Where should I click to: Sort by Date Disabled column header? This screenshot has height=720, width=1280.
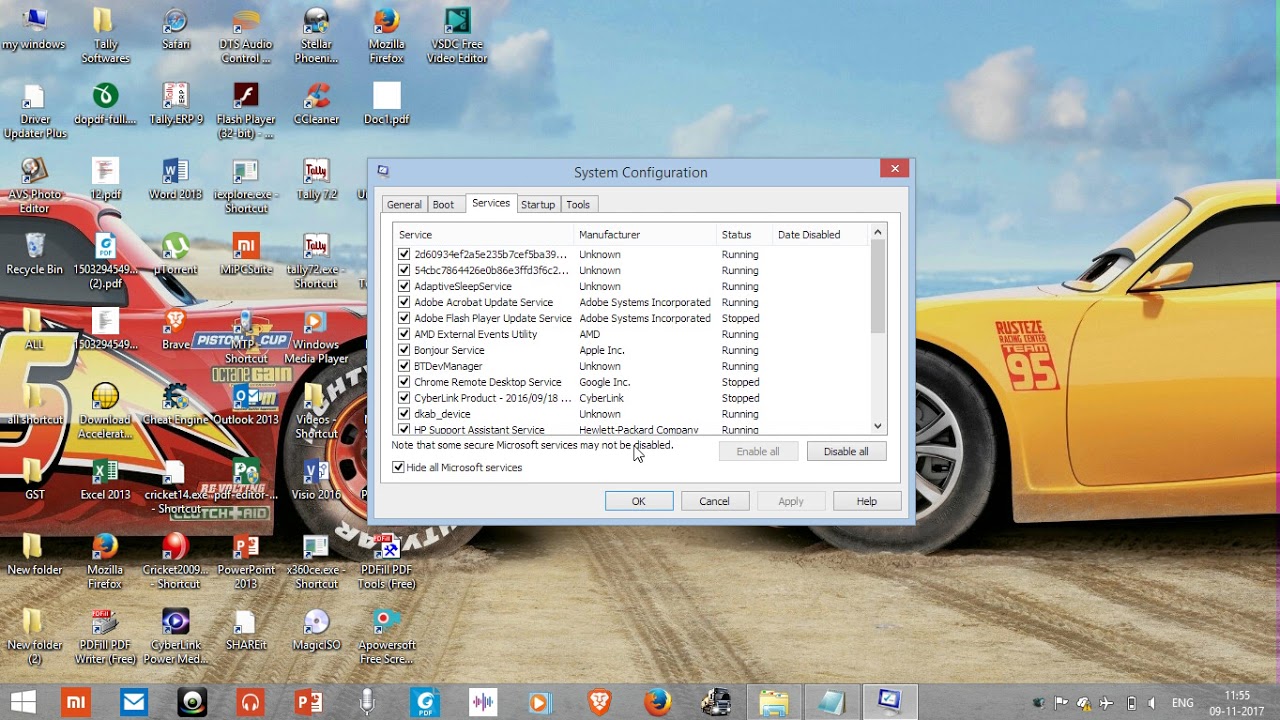point(821,234)
